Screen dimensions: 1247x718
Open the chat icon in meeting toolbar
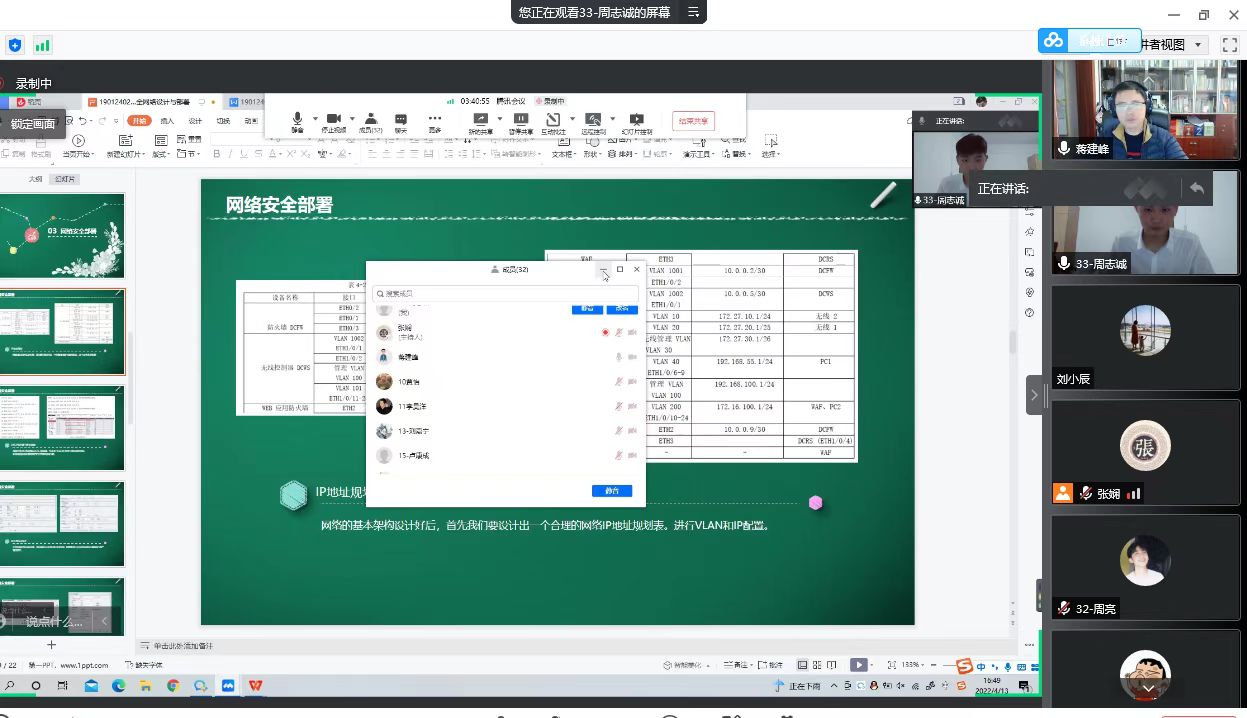(401, 119)
